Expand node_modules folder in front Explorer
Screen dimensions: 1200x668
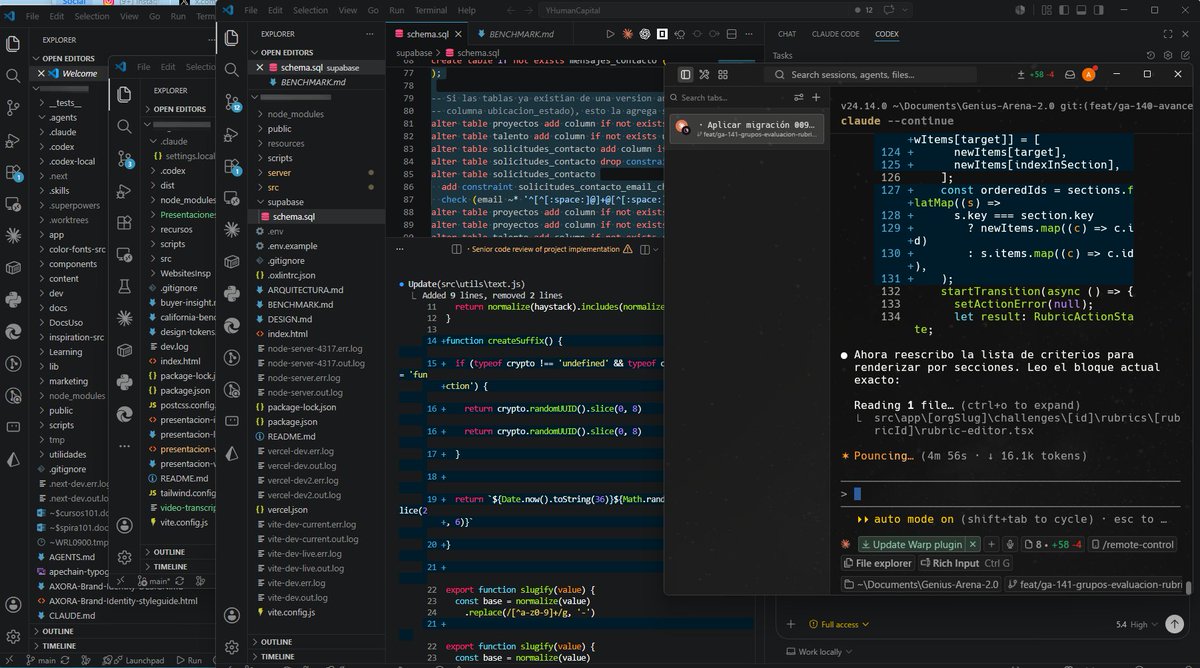pos(295,114)
